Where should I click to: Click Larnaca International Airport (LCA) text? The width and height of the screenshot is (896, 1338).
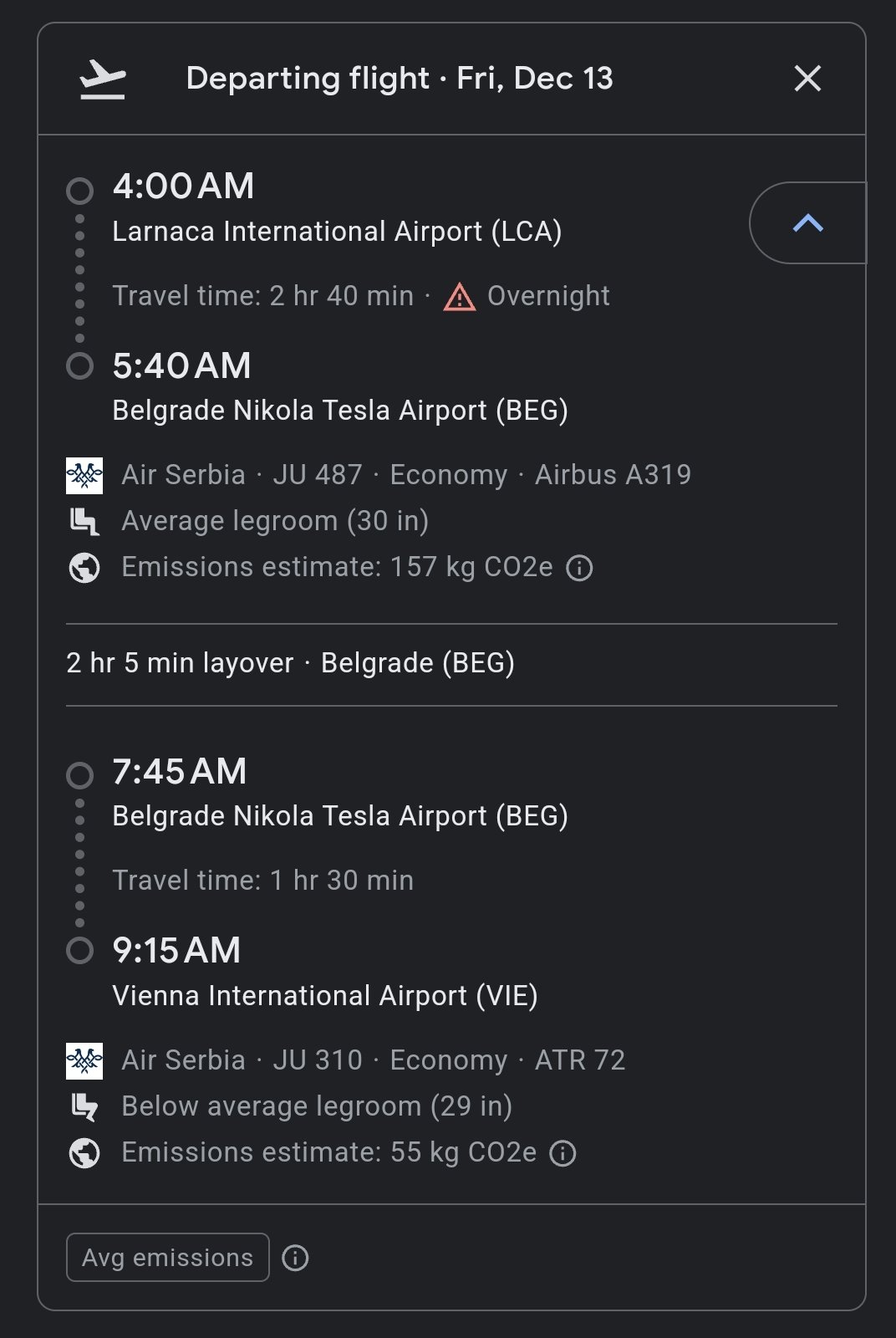point(337,232)
